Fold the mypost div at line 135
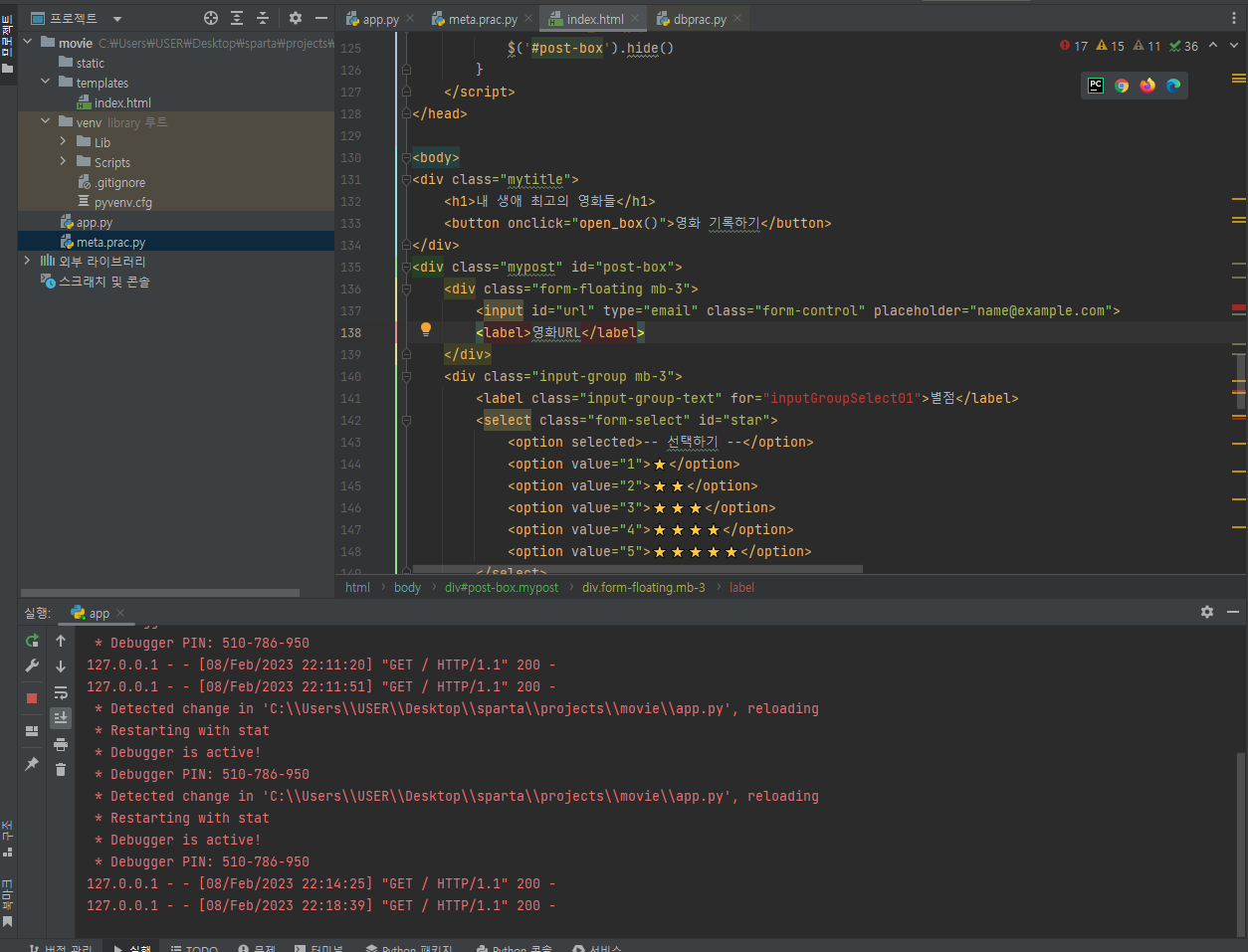The image size is (1248, 952). click(405, 267)
